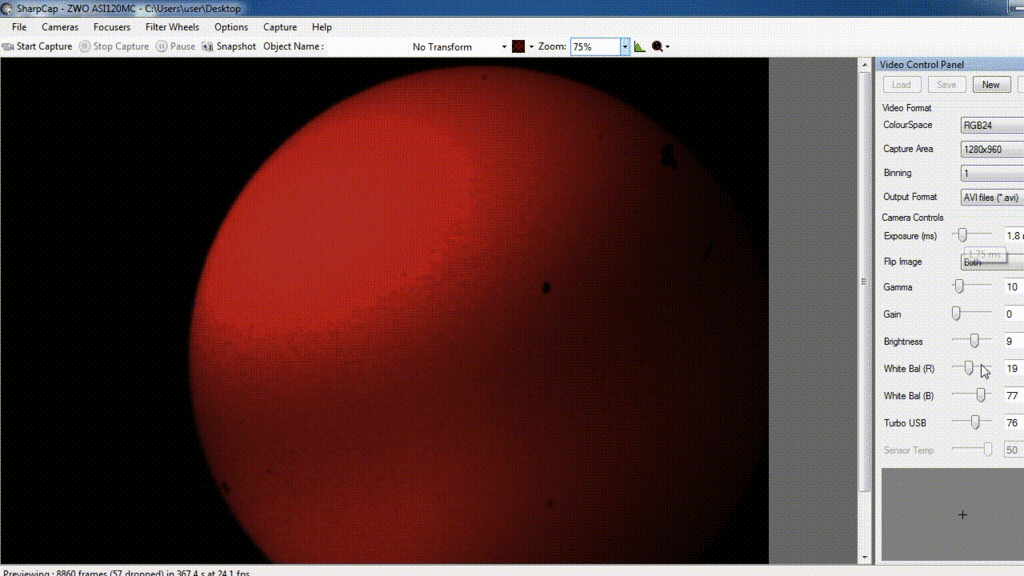Click the Start Capture button label
Image resolution: width=1024 pixels, height=576 pixels.
tap(44, 46)
